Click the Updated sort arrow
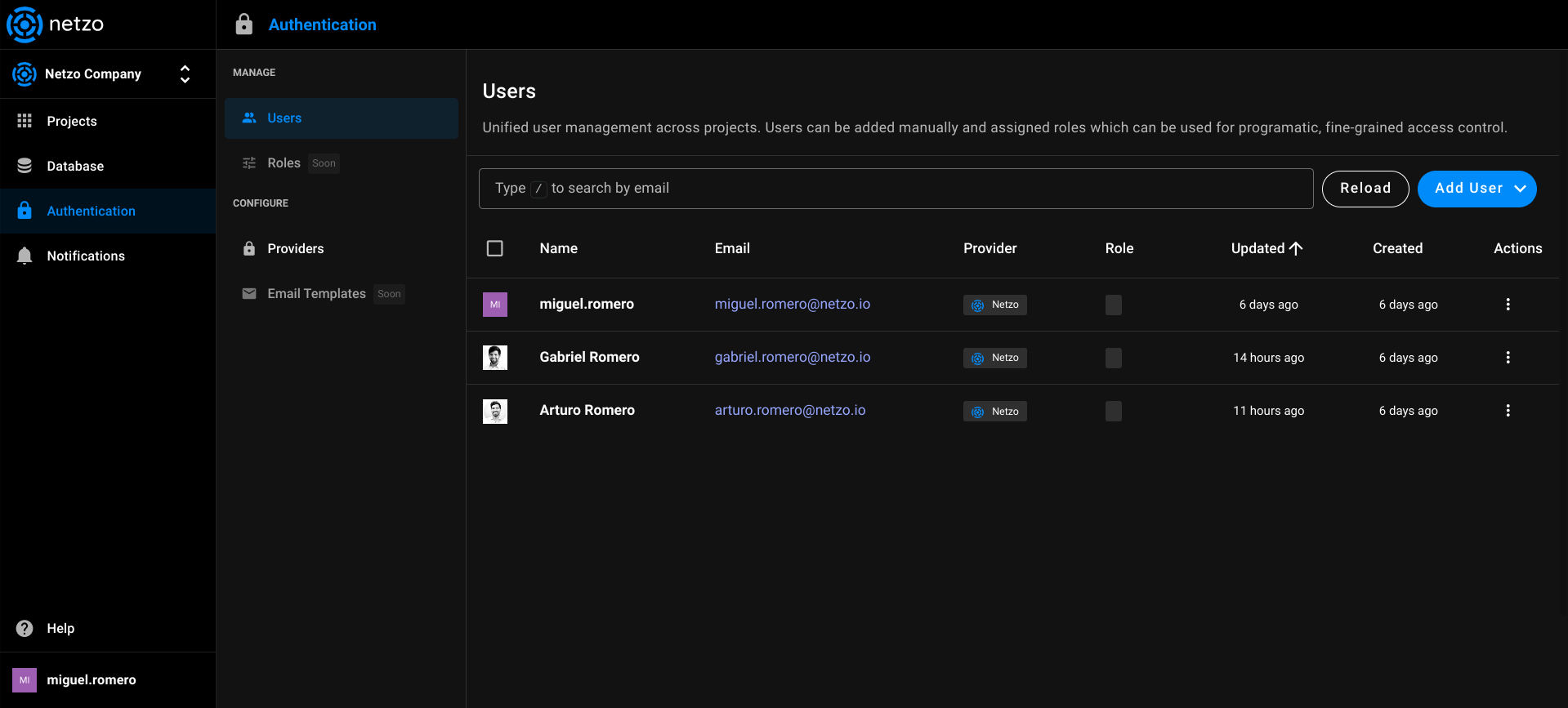 pos(1296,248)
